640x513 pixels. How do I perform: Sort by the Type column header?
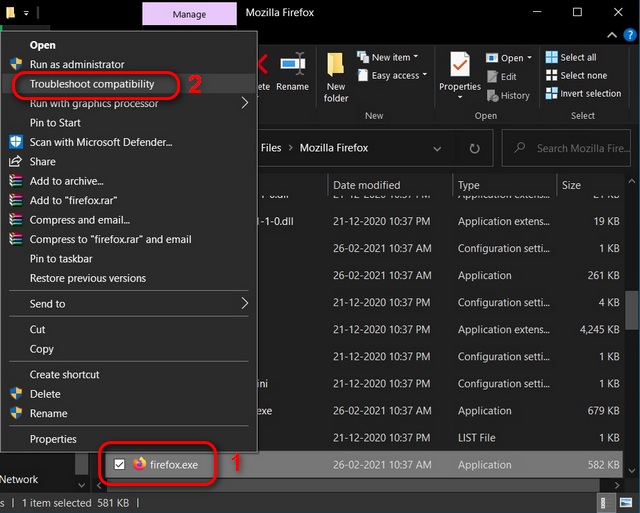[x=505, y=185]
